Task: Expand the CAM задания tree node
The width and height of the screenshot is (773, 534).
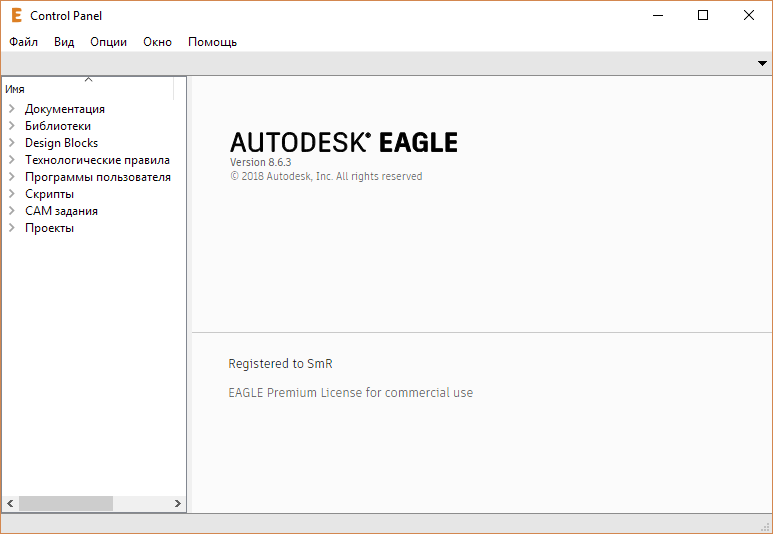Action: [12, 211]
